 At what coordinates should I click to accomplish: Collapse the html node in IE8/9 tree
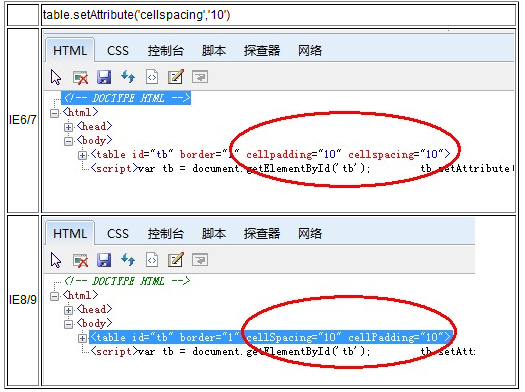[54, 296]
